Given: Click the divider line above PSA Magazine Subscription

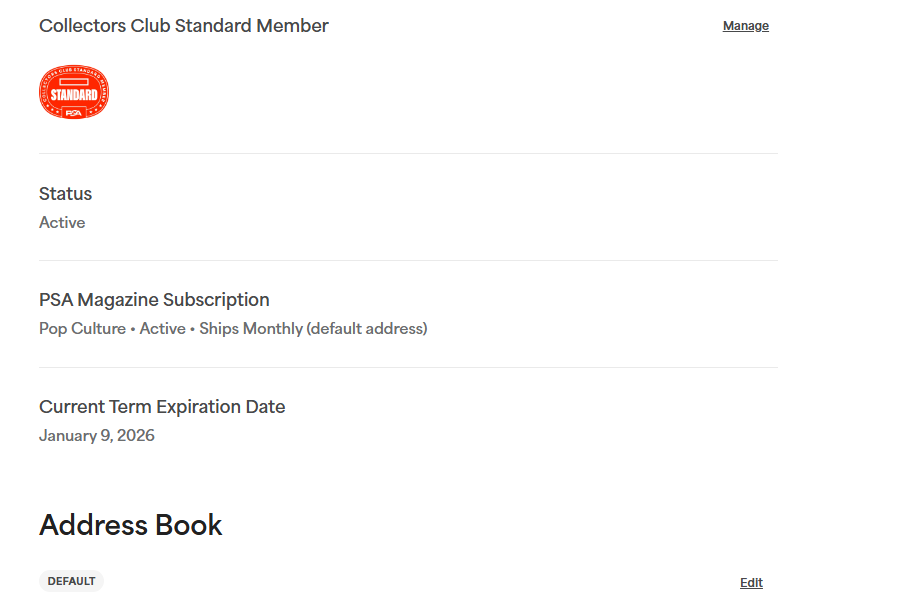Looking at the screenshot, I should pyautogui.click(x=408, y=260).
